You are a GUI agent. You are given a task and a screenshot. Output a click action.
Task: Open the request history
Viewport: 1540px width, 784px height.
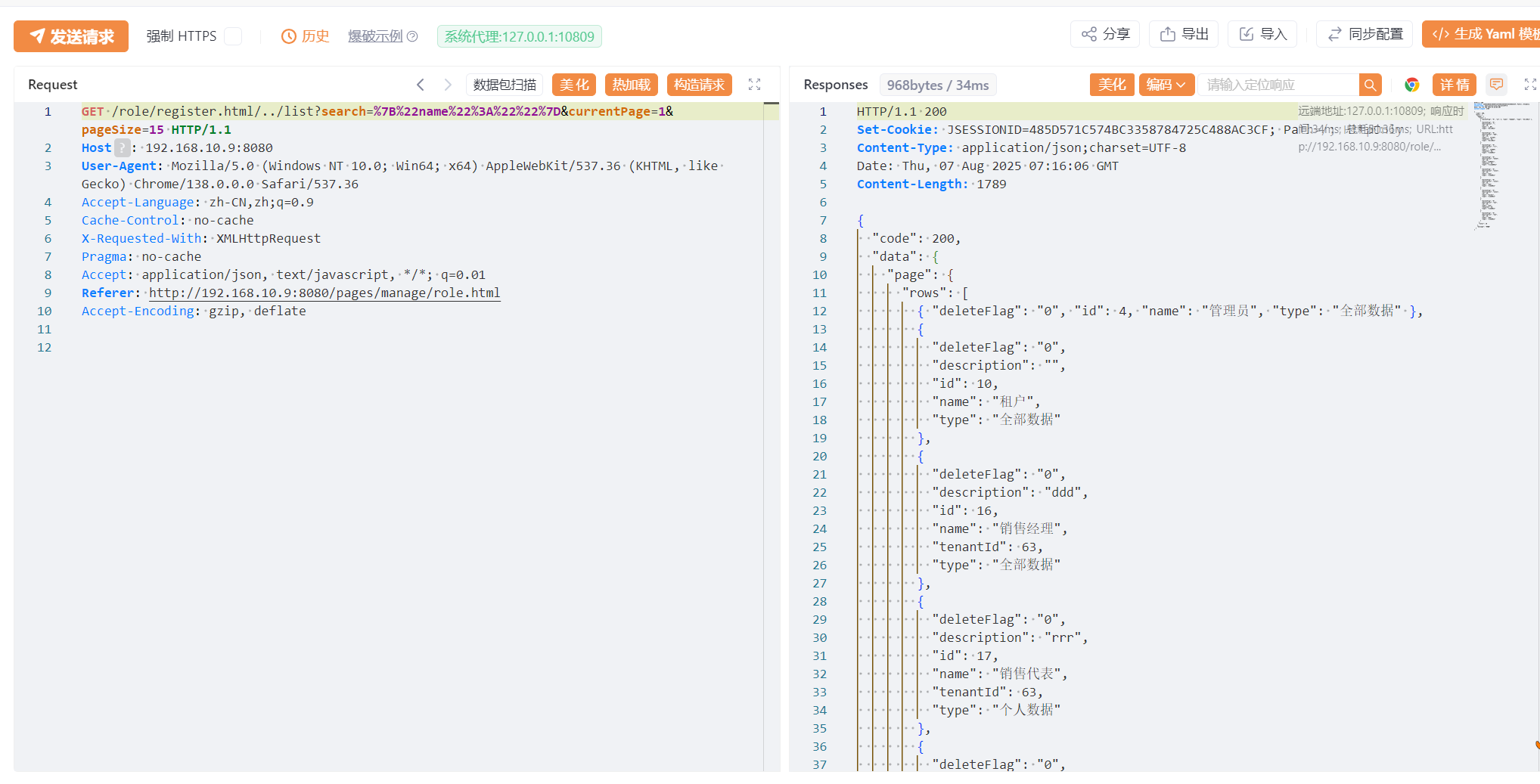pyautogui.click(x=306, y=36)
